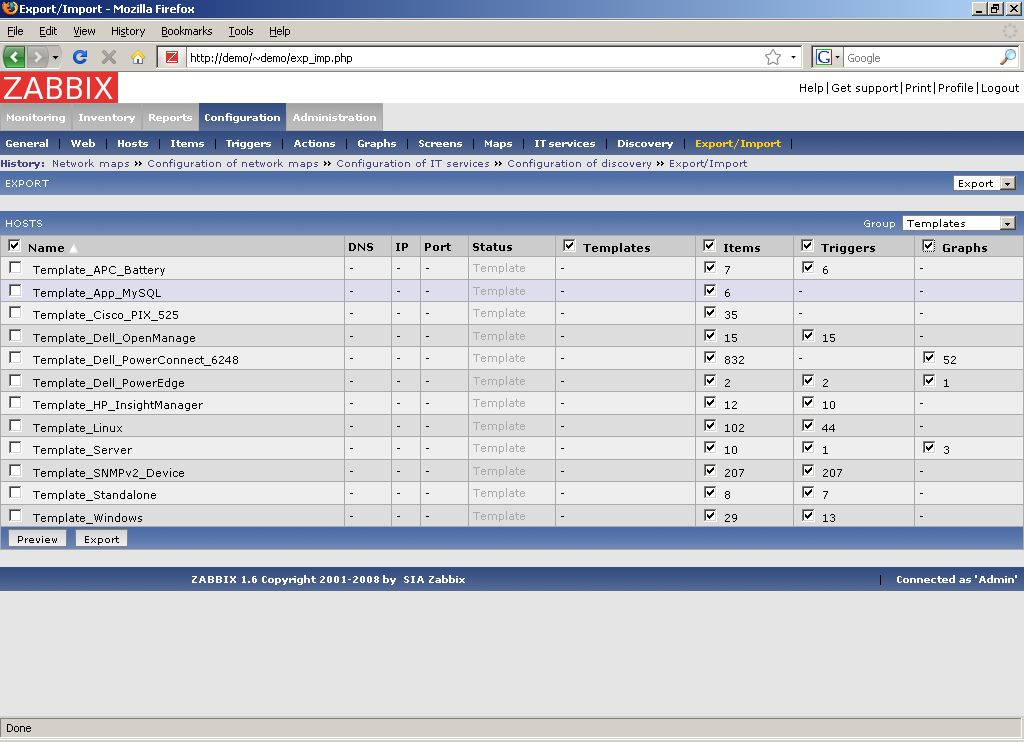Switch to the Reports tab
1024x742 pixels.
coord(170,118)
